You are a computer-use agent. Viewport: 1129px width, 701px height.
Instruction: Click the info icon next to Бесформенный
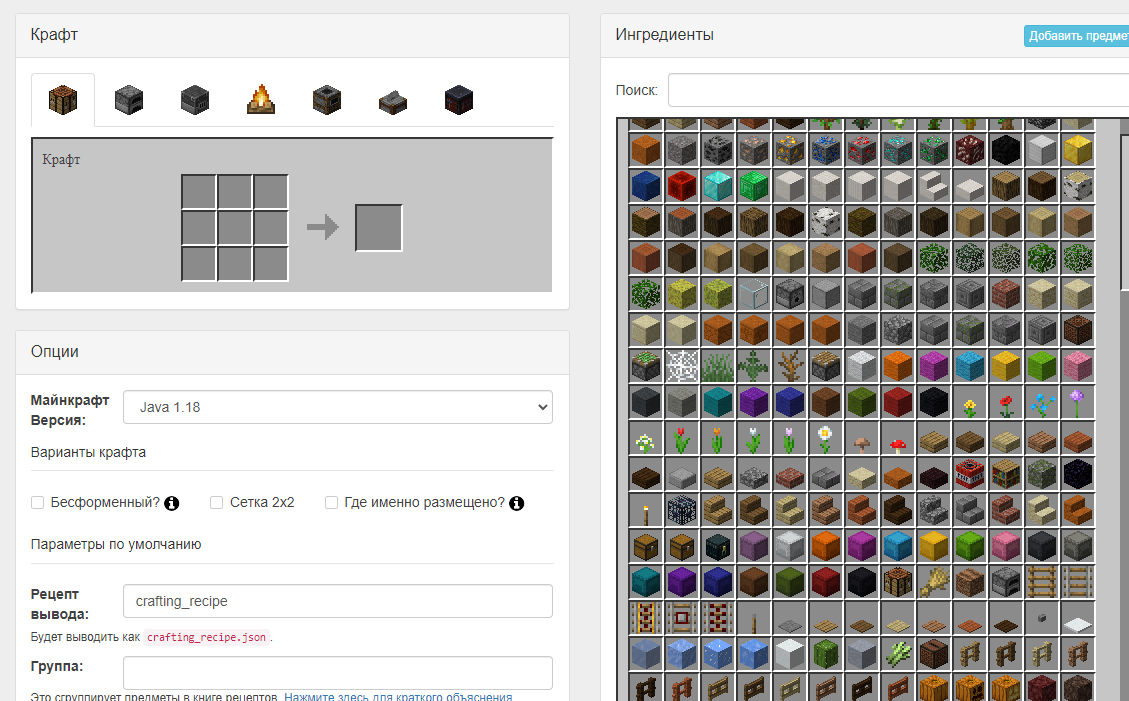point(171,503)
